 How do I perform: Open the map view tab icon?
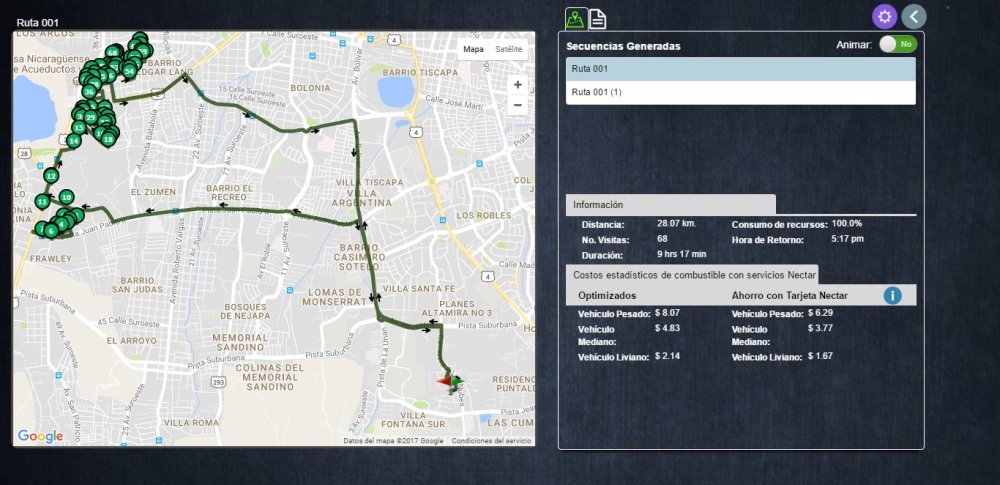[576, 19]
